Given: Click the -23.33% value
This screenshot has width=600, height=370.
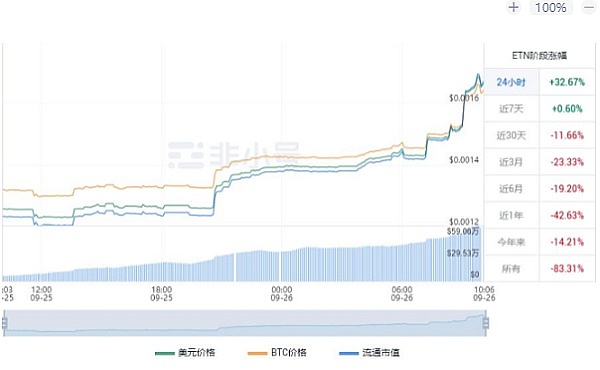Looking at the screenshot, I should point(567,162).
